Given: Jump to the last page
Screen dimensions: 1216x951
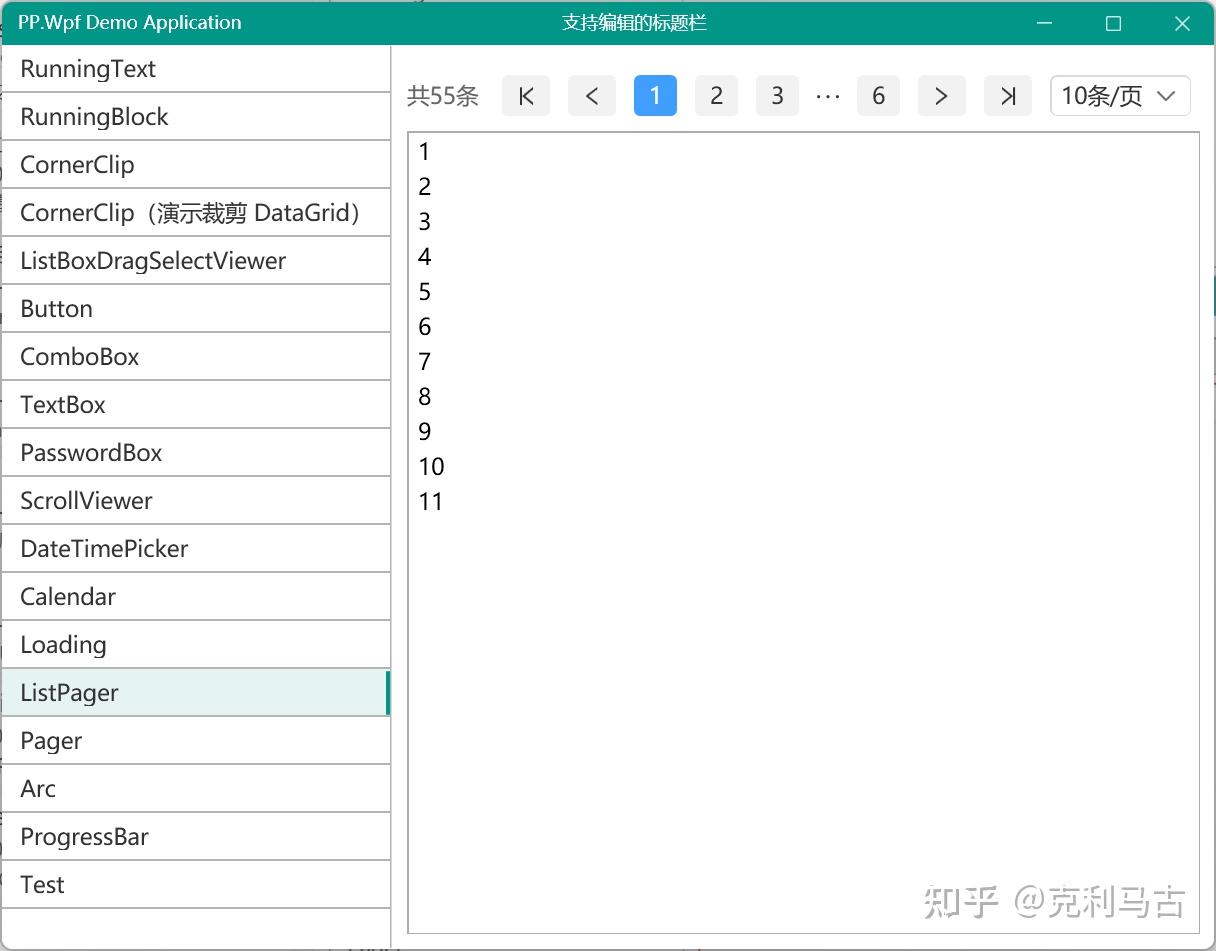Looking at the screenshot, I should coord(1008,96).
